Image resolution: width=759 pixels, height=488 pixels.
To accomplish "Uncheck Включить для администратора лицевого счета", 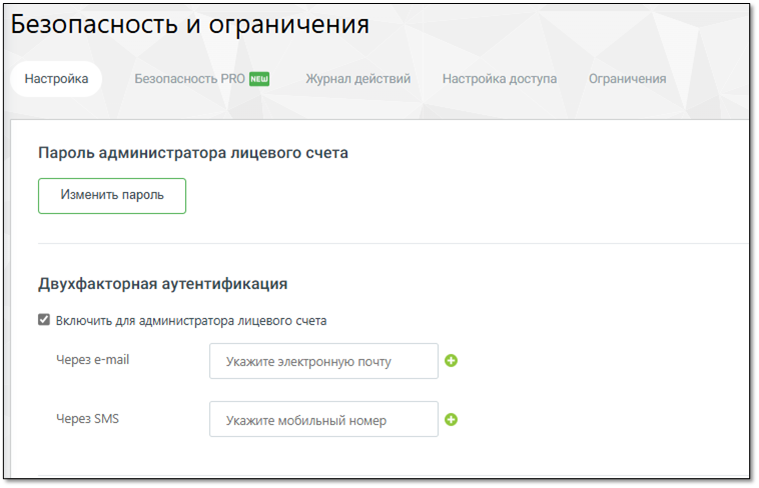I will [x=44, y=320].
